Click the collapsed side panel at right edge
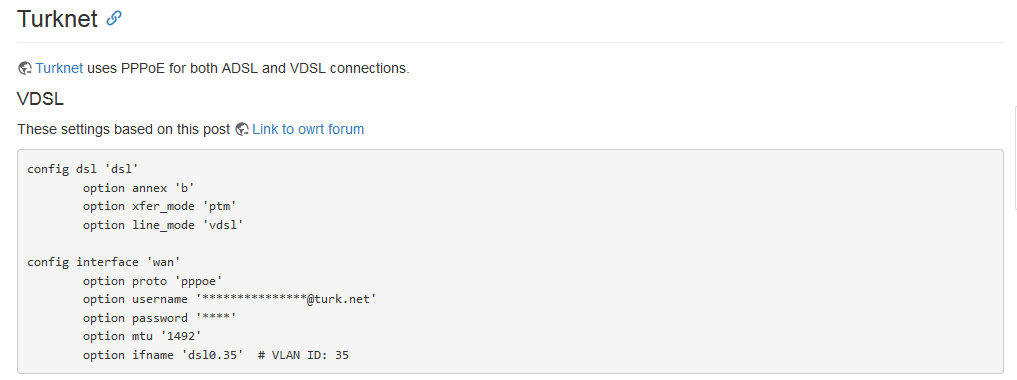Viewport: 1017px width, 380px height. [1014, 158]
